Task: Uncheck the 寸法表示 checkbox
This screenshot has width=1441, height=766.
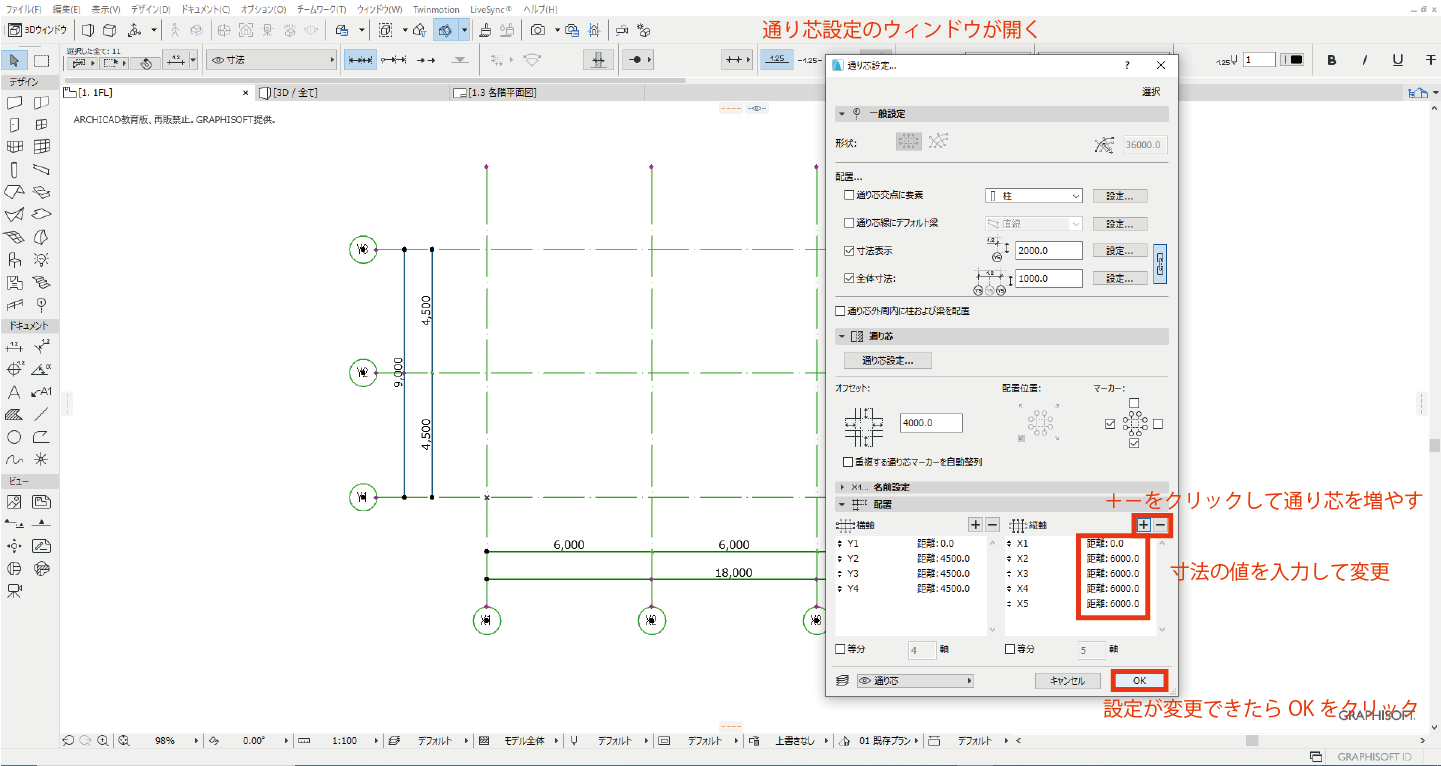Action: (x=849, y=251)
